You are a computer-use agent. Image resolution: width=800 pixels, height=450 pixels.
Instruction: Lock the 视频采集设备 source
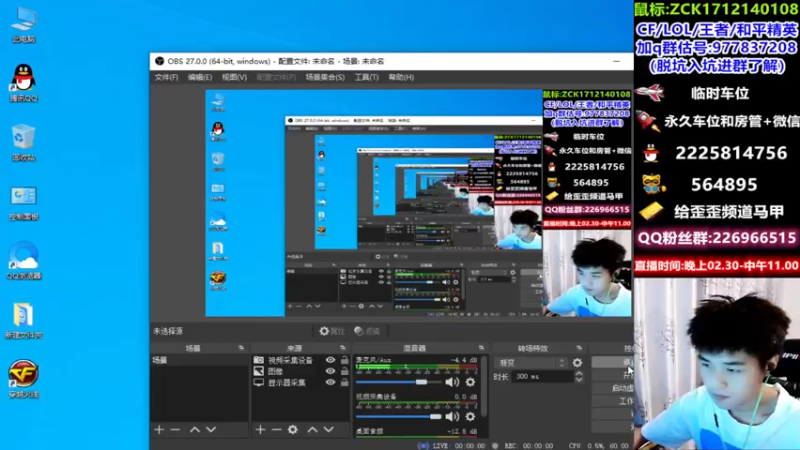(345, 360)
